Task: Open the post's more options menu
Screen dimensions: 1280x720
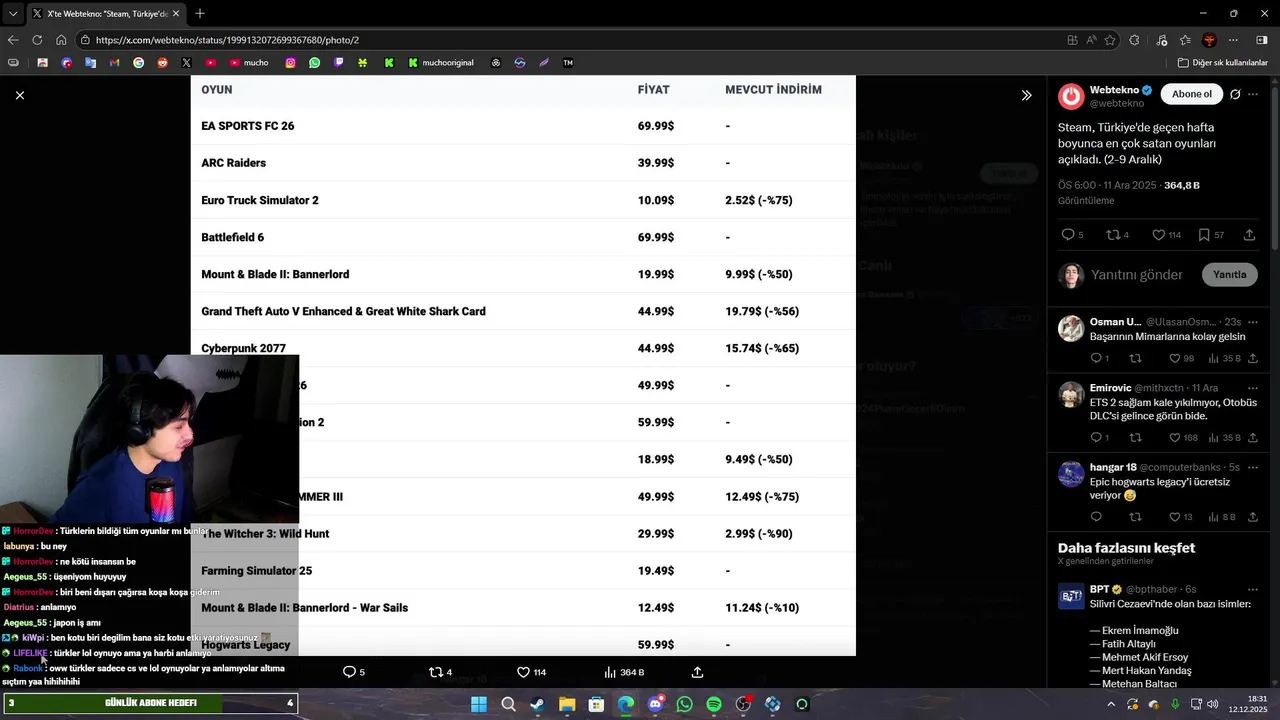Action: (x=1253, y=94)
